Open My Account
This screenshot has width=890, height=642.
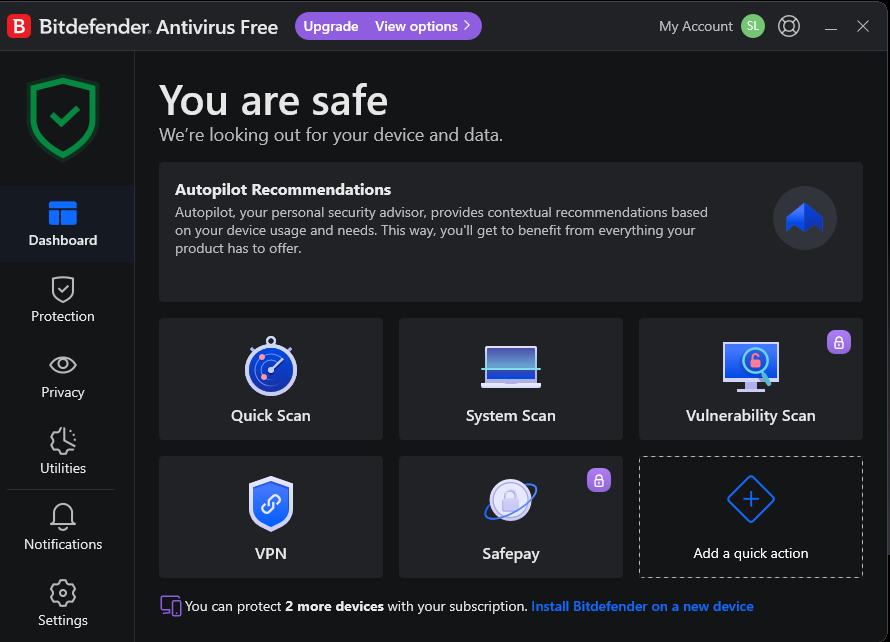pos(696,26)
